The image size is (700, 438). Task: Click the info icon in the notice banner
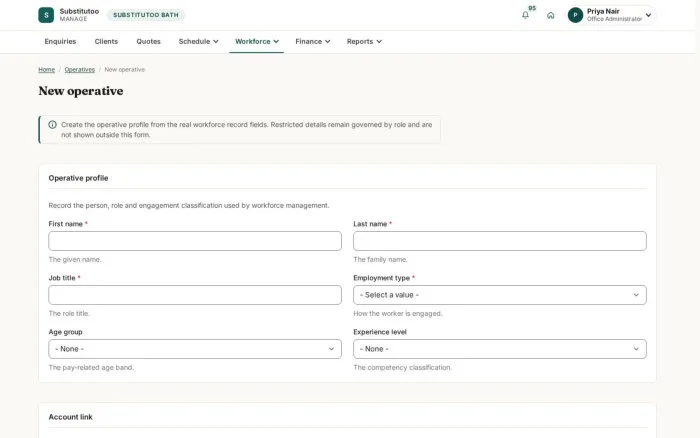tap(52, 125)
